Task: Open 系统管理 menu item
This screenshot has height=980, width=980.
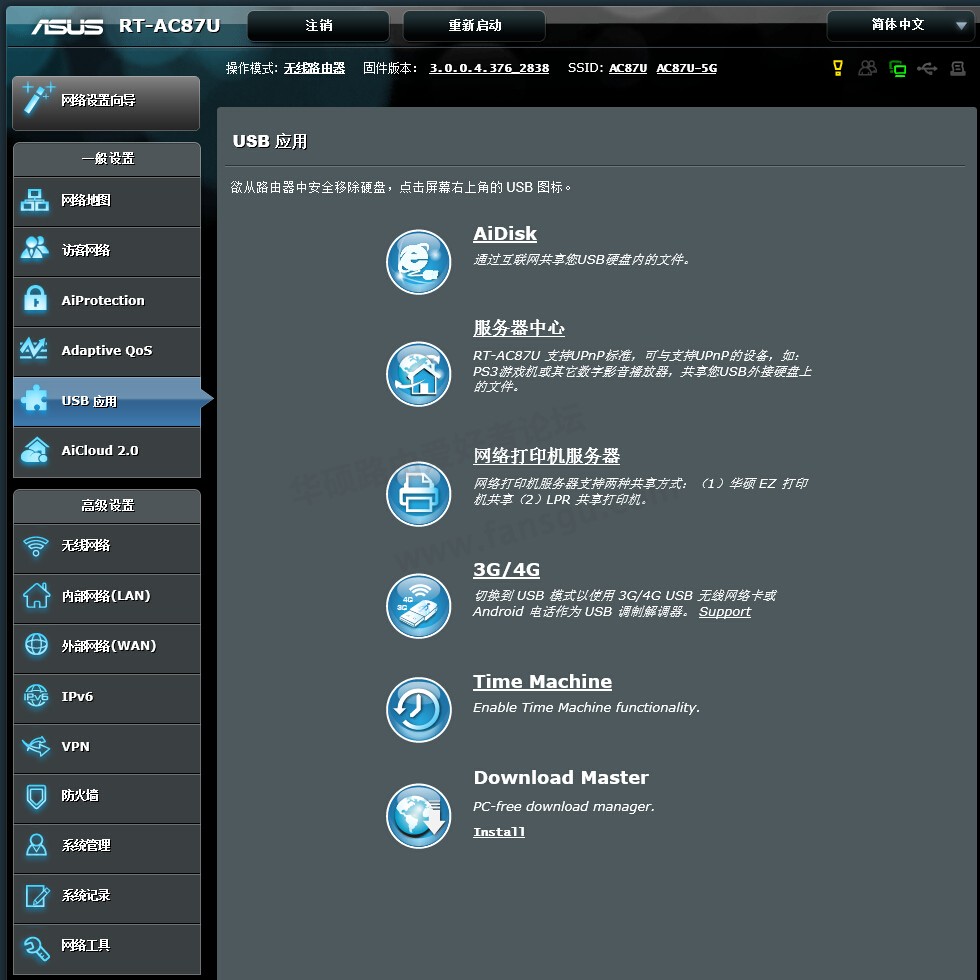Action: [107, 848]
